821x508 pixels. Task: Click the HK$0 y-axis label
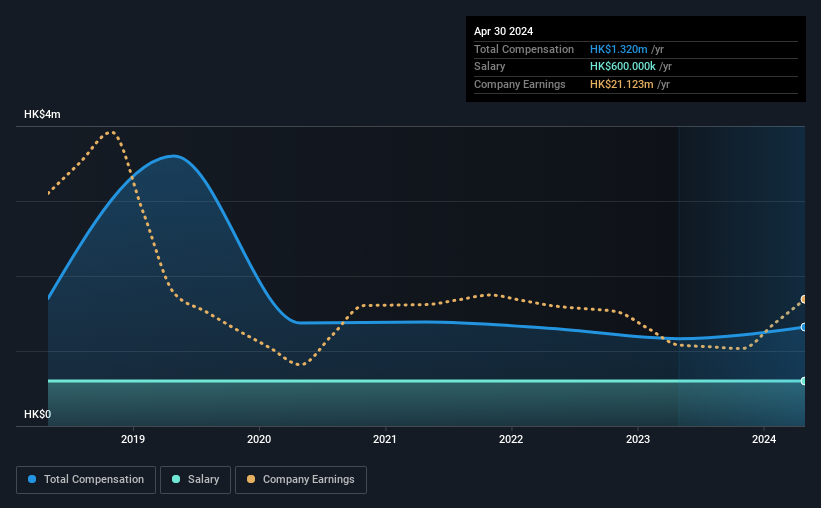(38, 414)
